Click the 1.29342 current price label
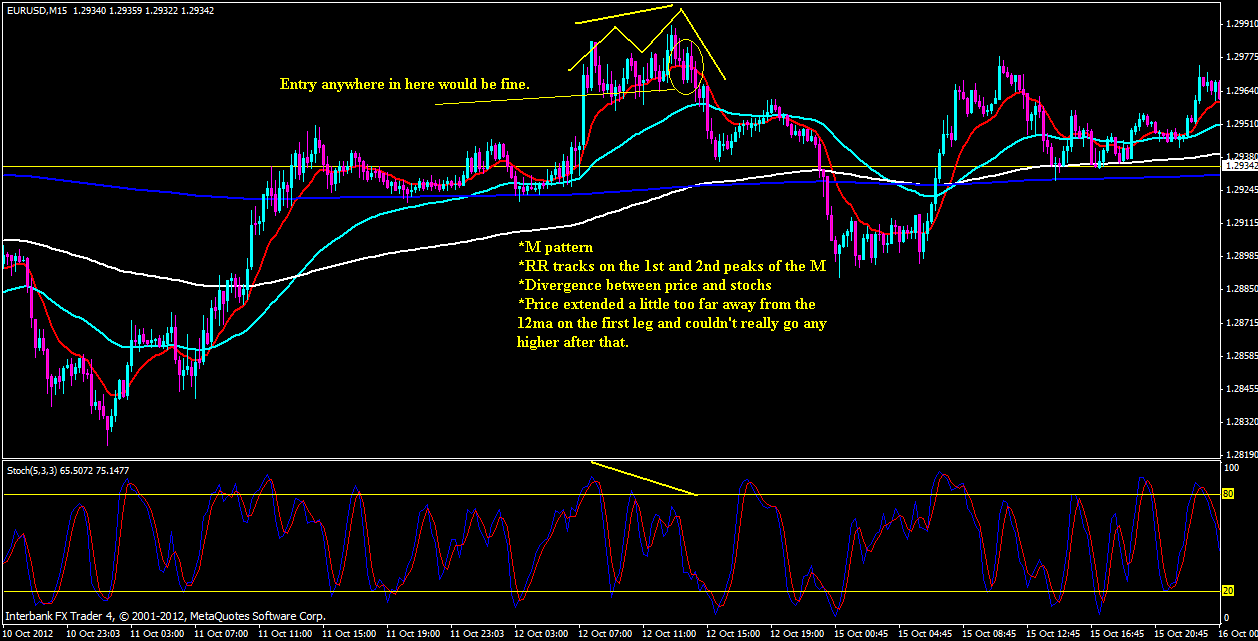The height and width of the screenshot is (641, 1258). 1241,166
